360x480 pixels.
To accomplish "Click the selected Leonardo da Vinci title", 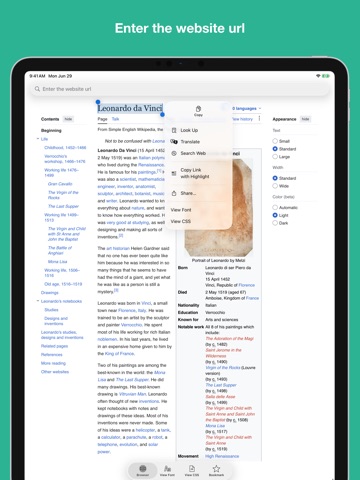I will pos(130,108).
